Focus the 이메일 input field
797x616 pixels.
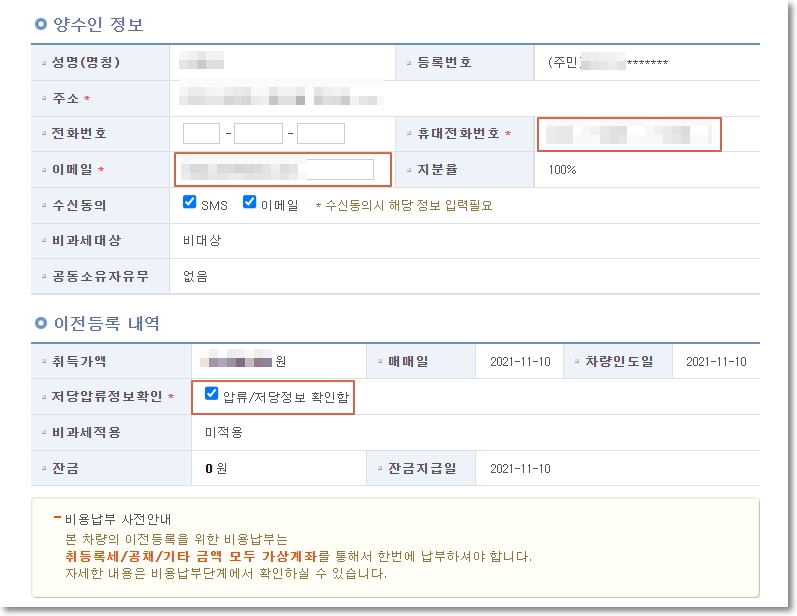point(277,169)
